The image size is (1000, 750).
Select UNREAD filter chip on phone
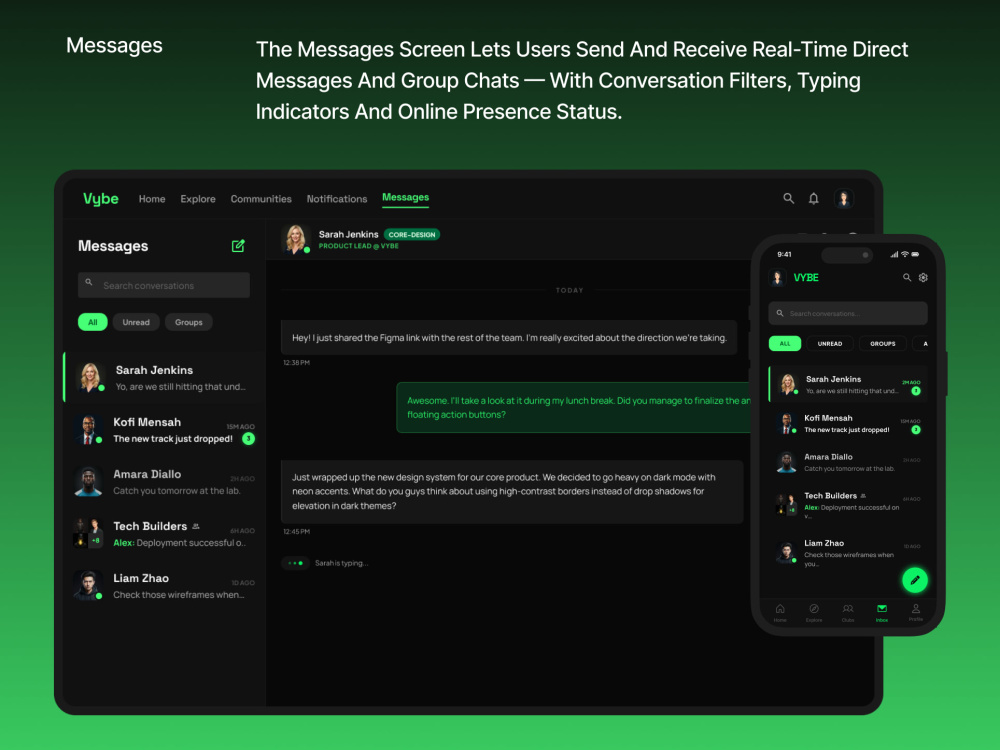pyautogui.click(x=830, y=343)
